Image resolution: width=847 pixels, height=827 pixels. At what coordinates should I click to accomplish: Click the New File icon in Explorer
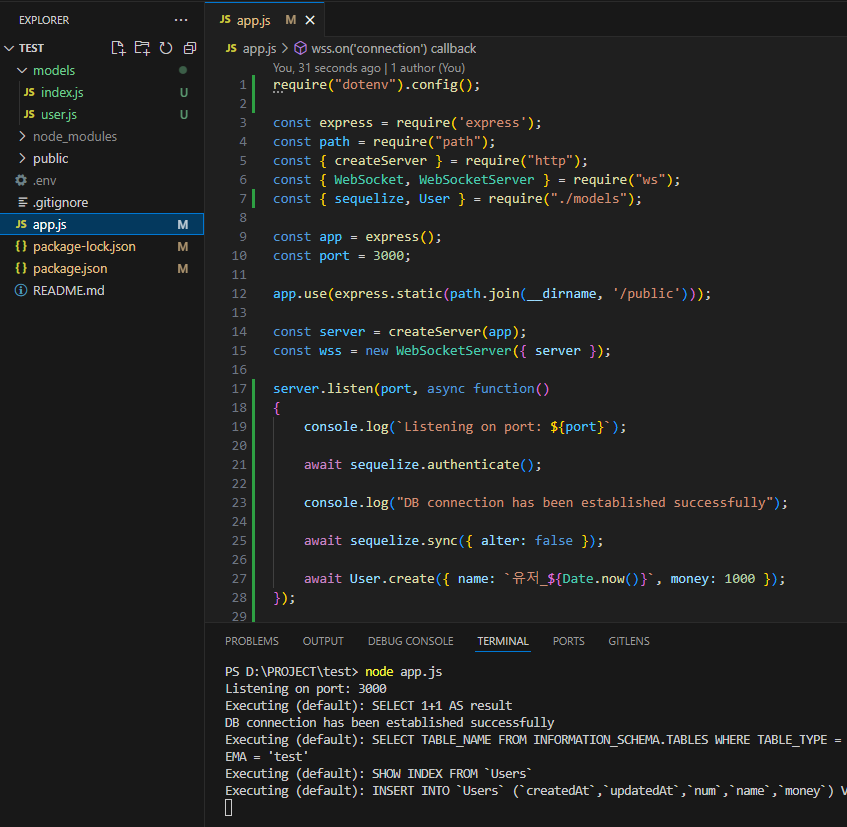pos(118,48)
